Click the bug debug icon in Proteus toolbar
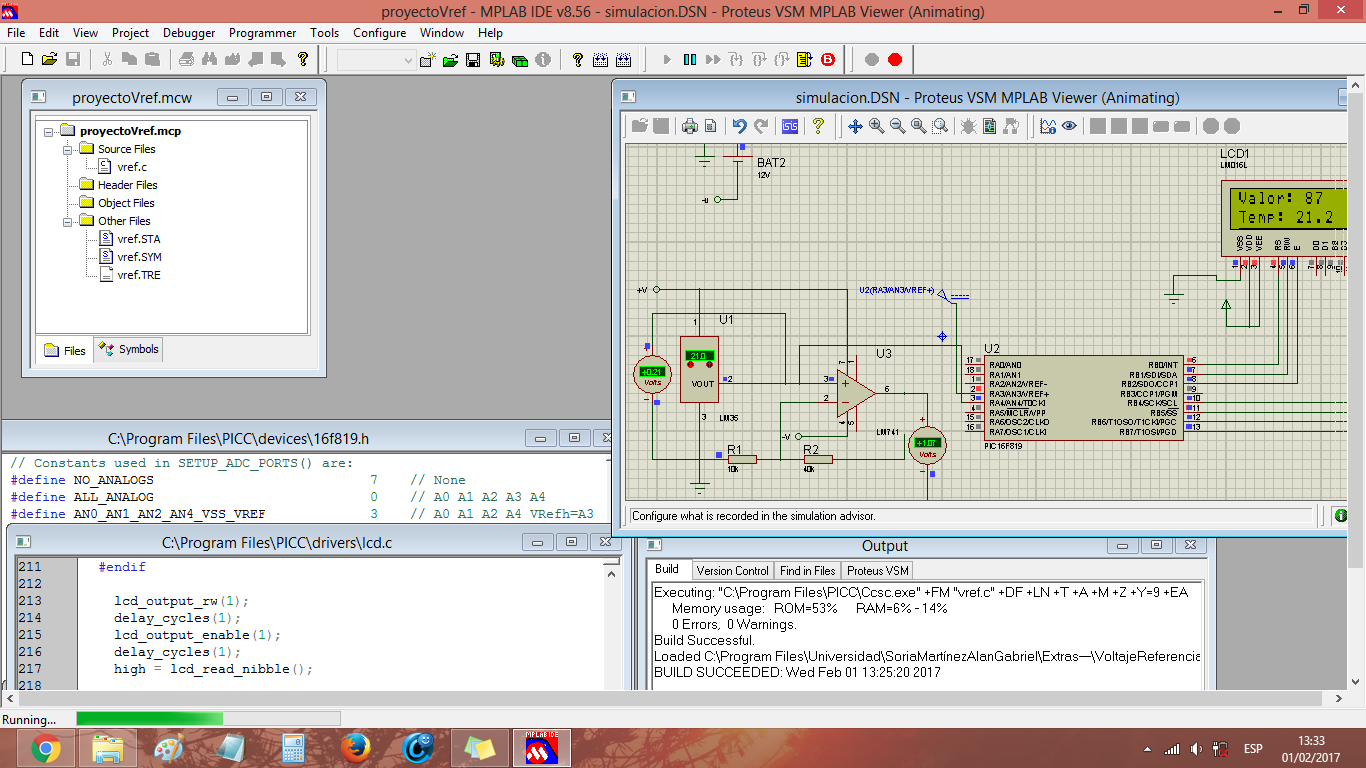The image size is (1366, 768). pos(968,126)
